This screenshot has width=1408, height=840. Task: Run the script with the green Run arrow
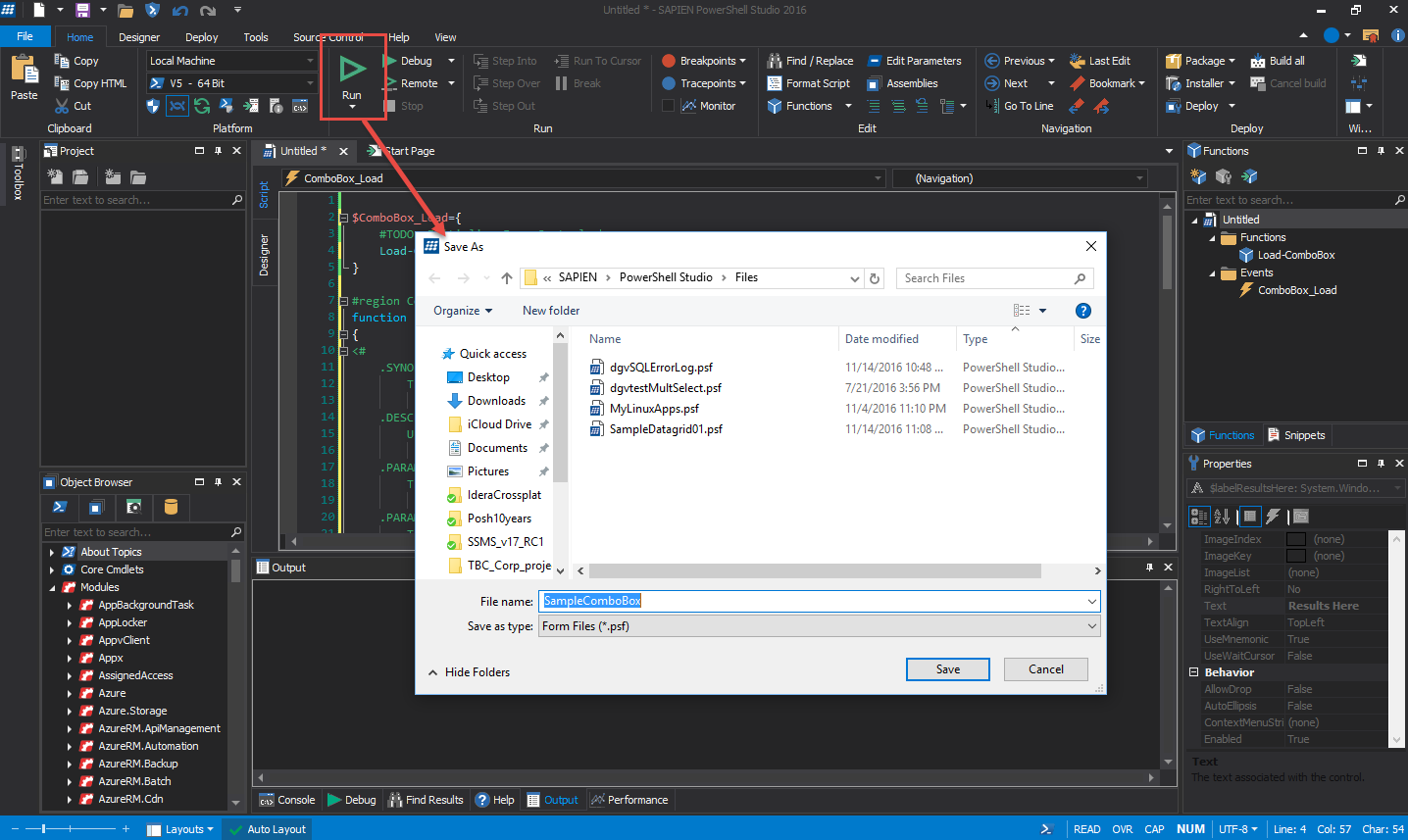click(x=352, y=69)
